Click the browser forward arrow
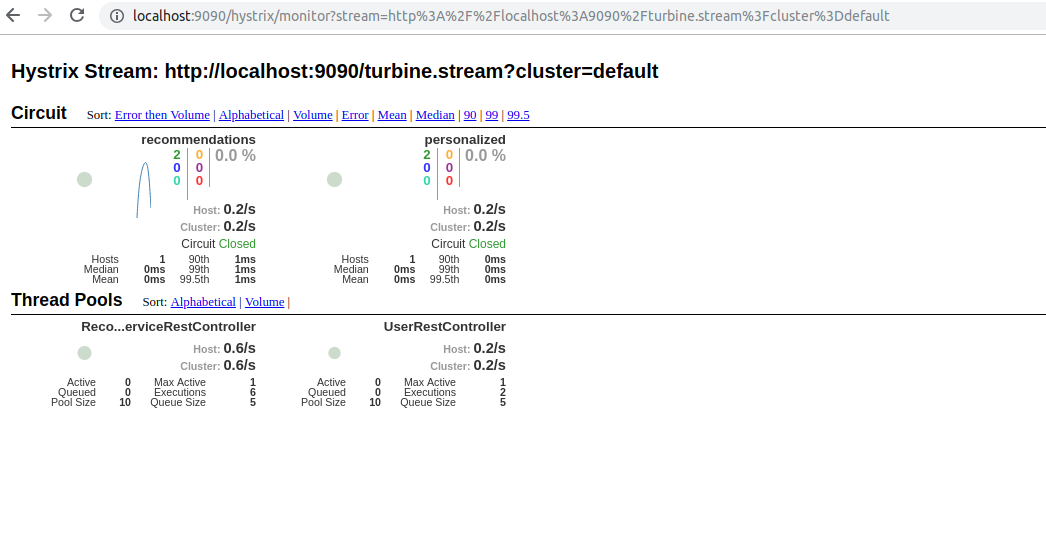Screen dimensions: 1046x543 click(x=45, y=15)
